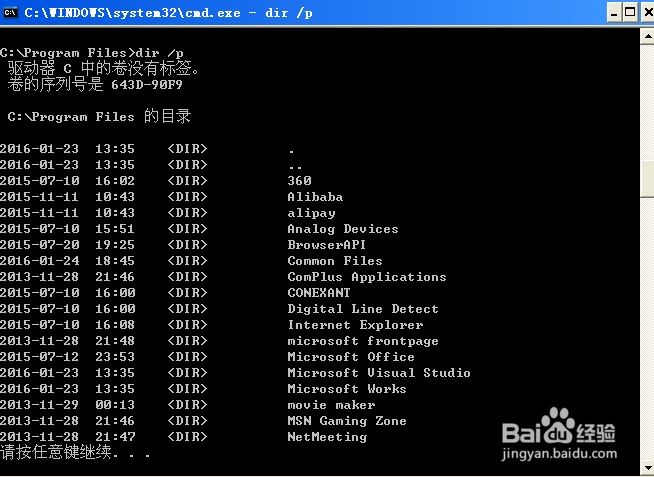Click the time 00:13 in movie maker row
Screen dimensions: 654x477
pos(115,405)
